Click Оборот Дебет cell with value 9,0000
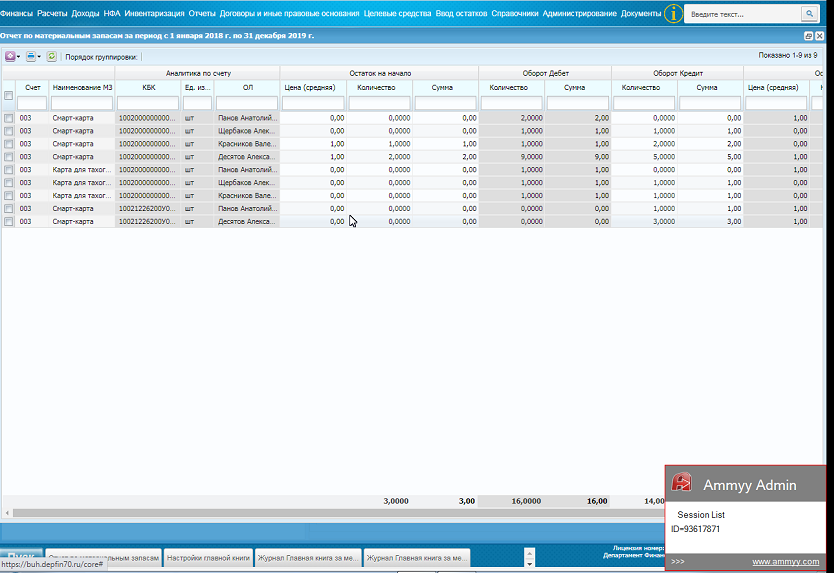This screenshot has height=573, width=834. (x=512, y=157)
